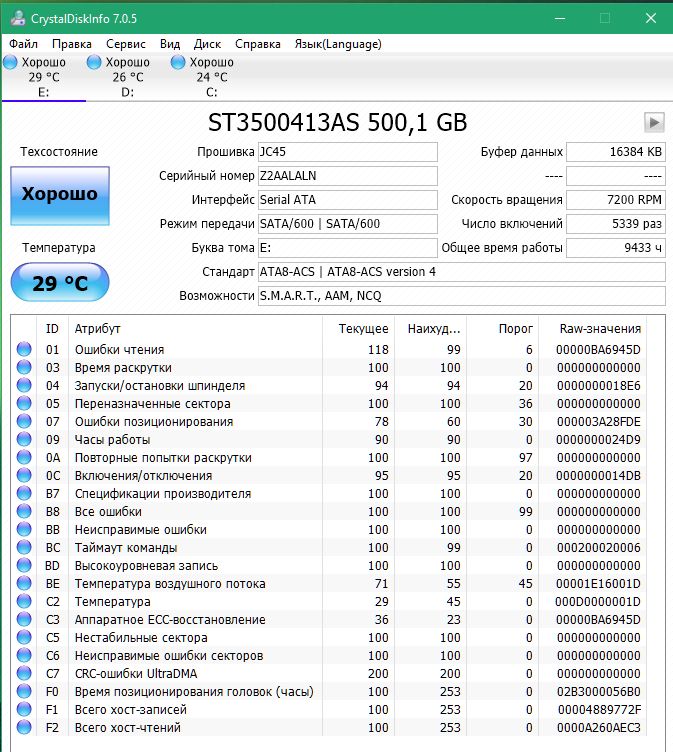Image resolution: width=673 pixels, height=752 pixels.
Task: Click the serial number field Z2AALALN
Action: click(348, 176)
